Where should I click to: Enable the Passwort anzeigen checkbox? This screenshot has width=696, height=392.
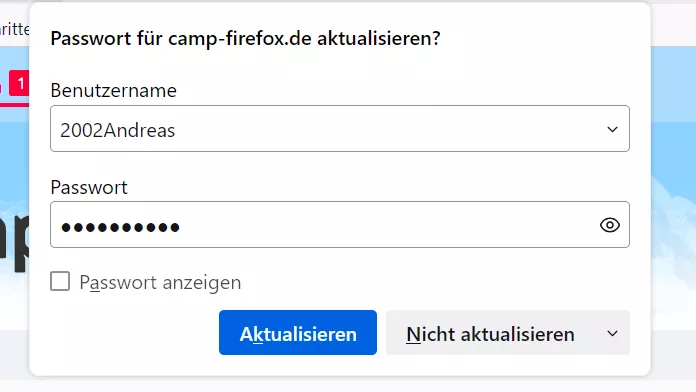(x=60, y=281)
